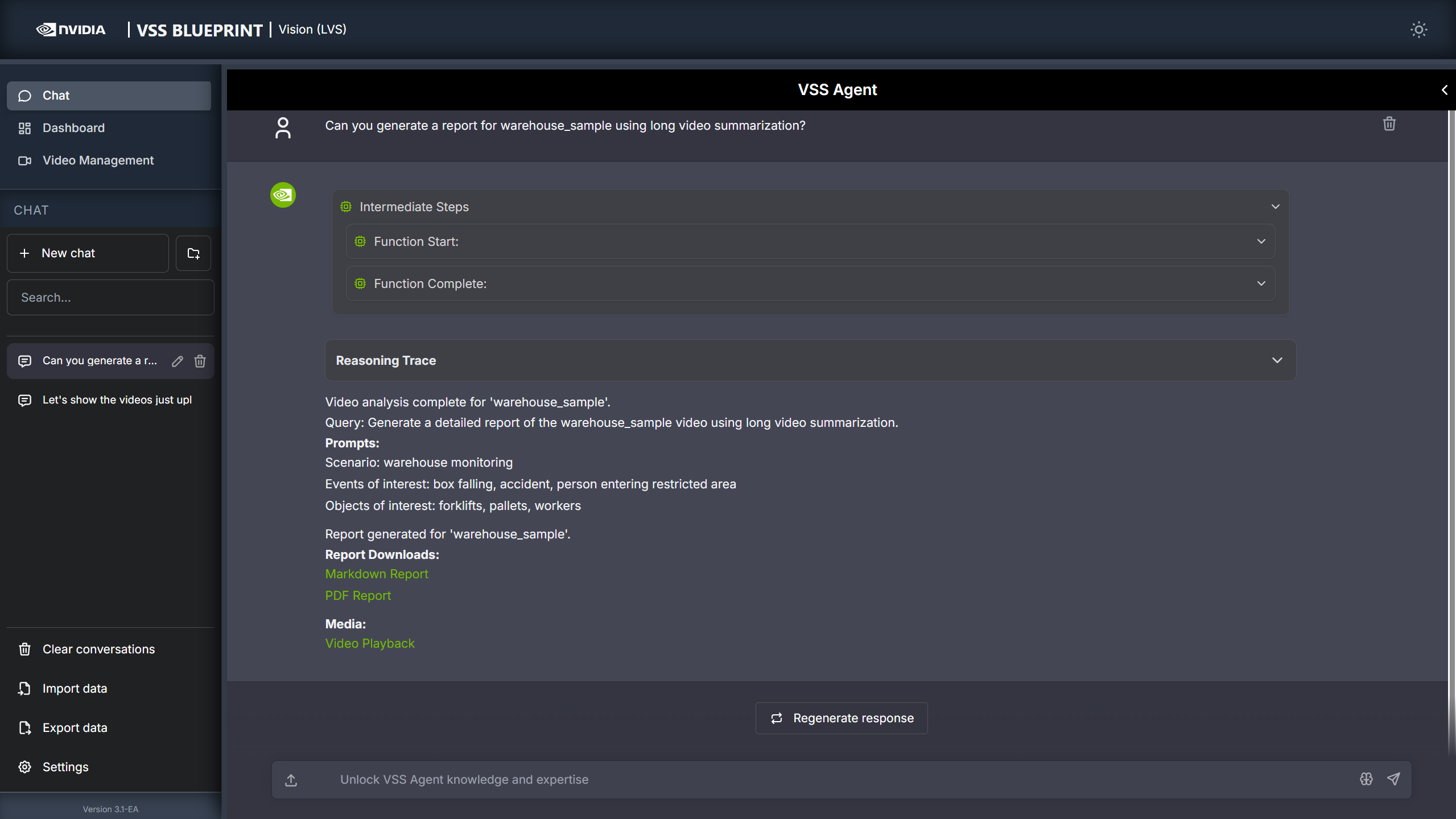Click the conversation search field

(110, 297)
